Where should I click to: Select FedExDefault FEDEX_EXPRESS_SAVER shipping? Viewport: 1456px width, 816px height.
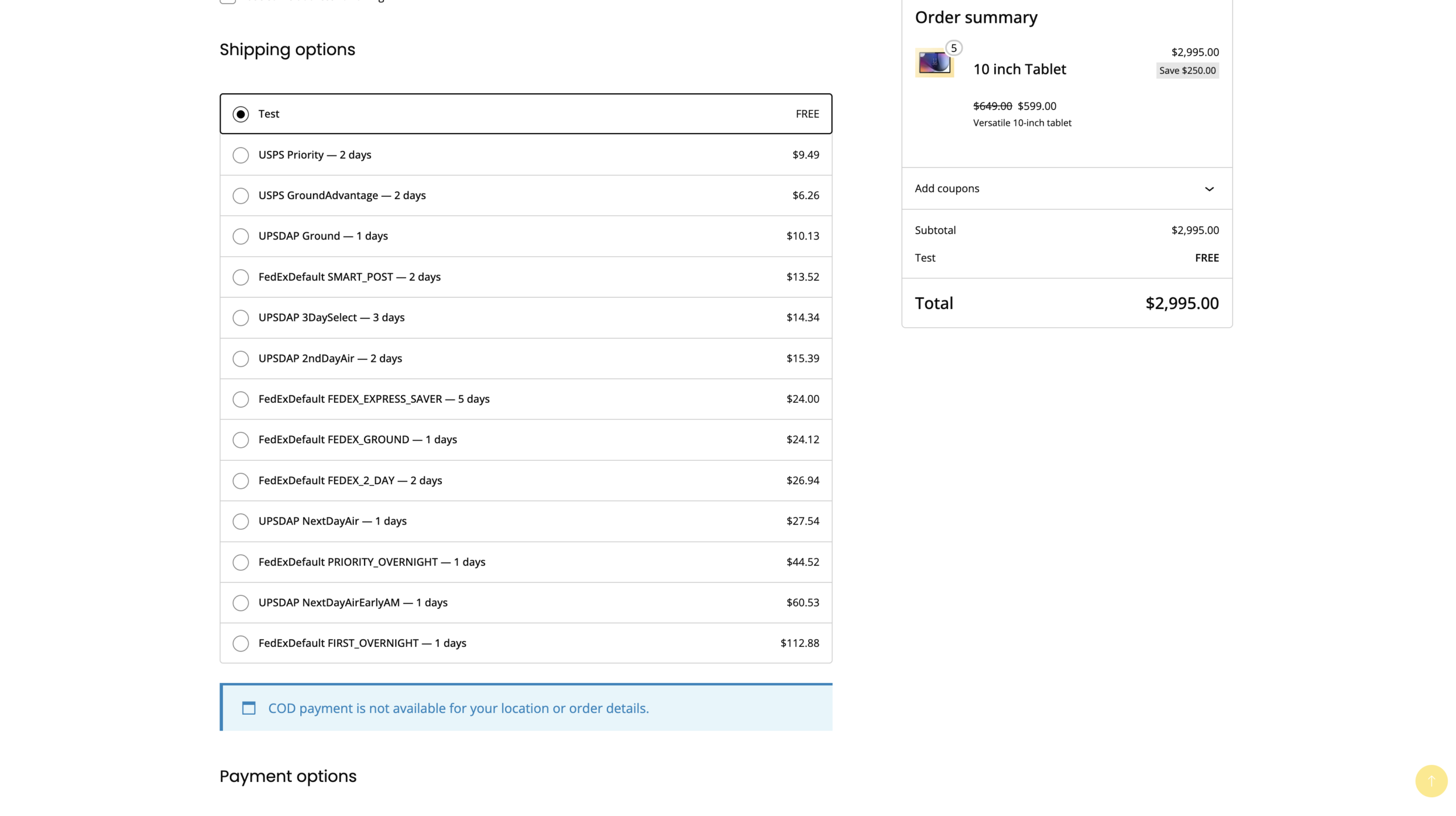241,399
